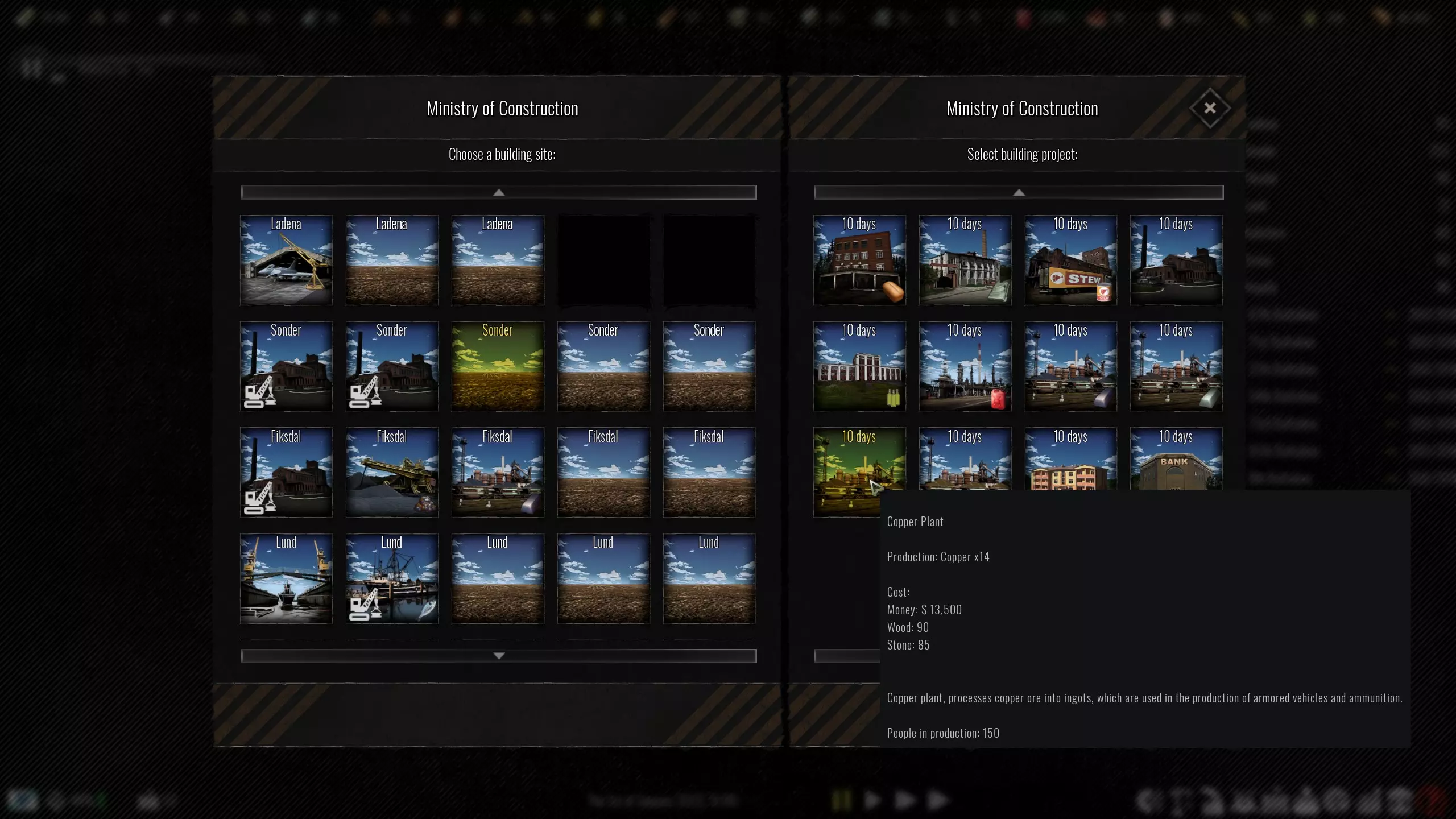Viewport: 1456px width, 819px height.
Task: Pick the Lund shipyard dry dock site
Action: pos(286,578)
